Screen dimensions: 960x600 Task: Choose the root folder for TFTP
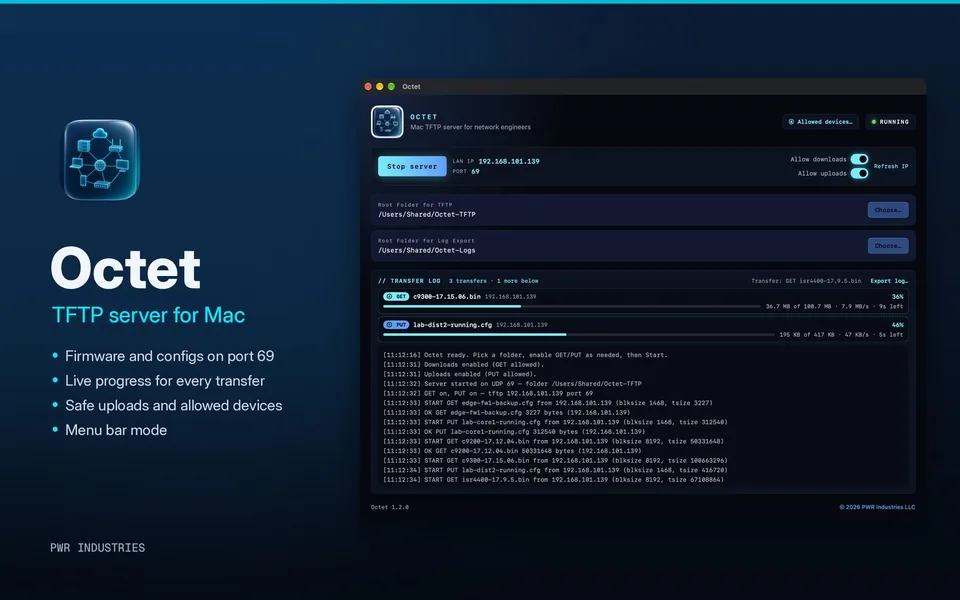click(x=888, y=210)
